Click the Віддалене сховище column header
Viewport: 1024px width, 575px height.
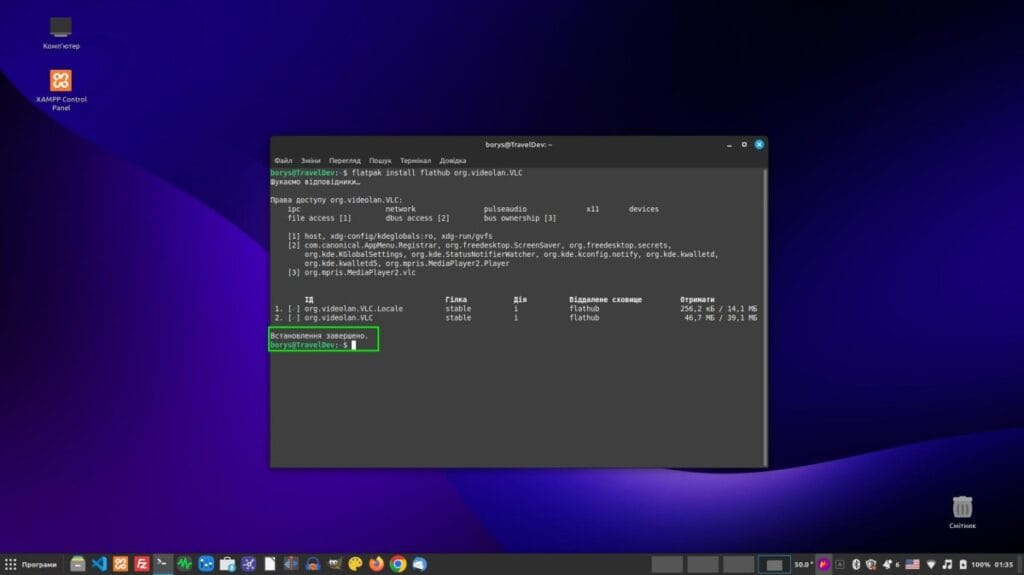[605, 299]
